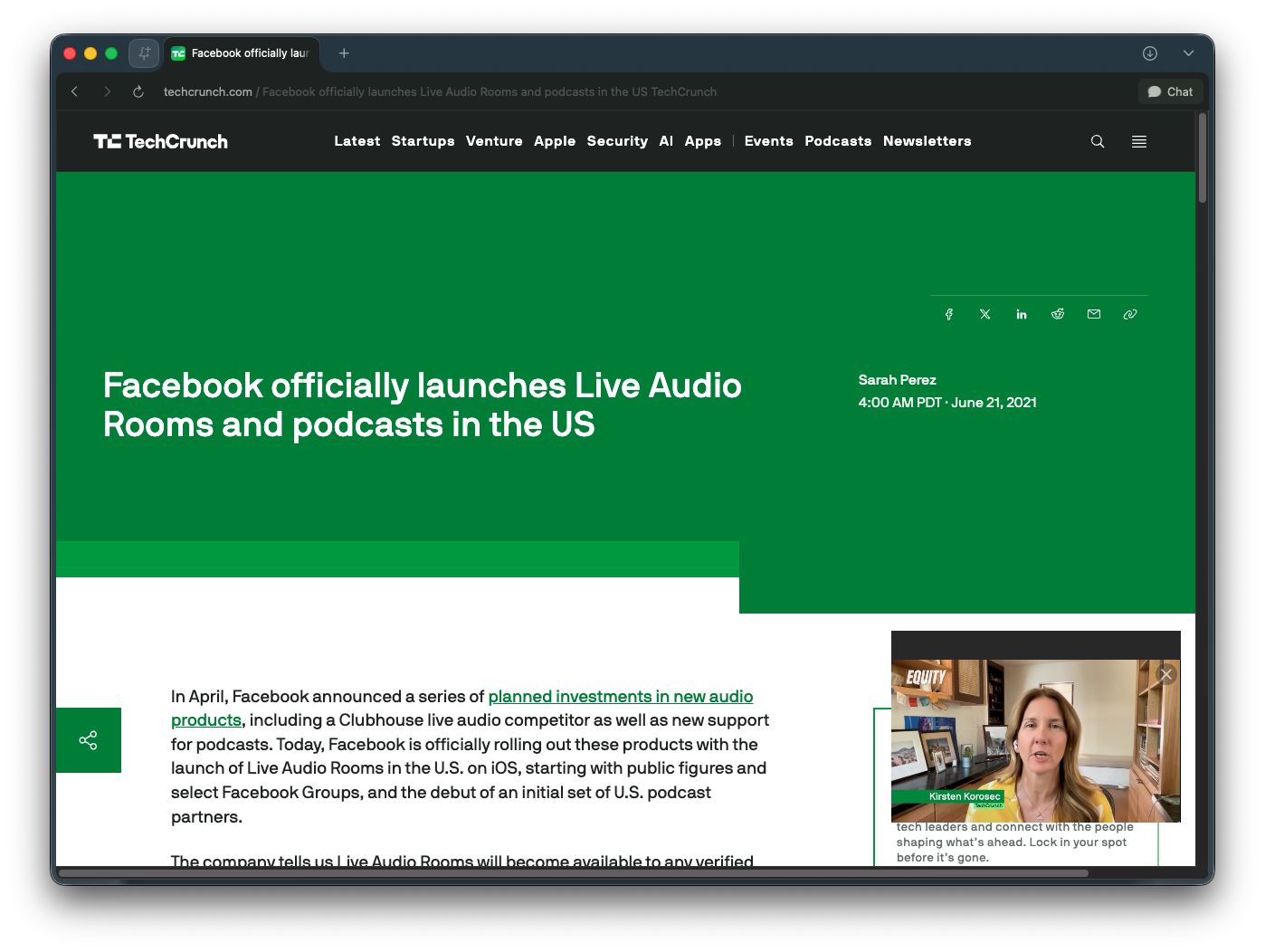
Task: Open the browser downloads icon
Action: tap(1150, 53)
